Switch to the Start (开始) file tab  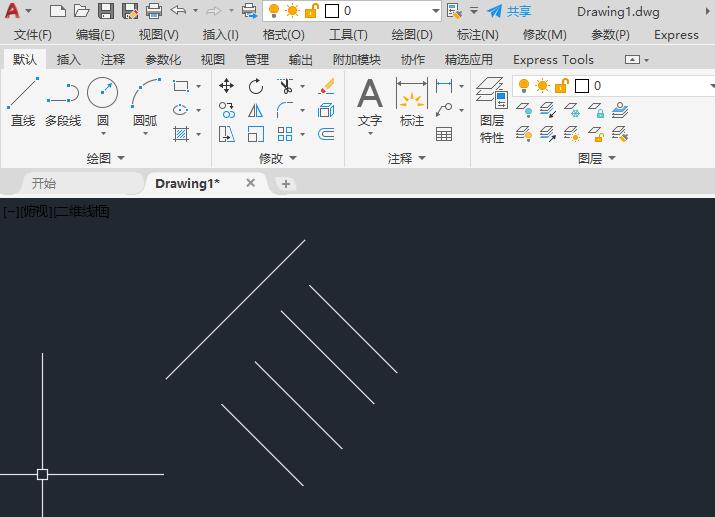click(44, 183)
